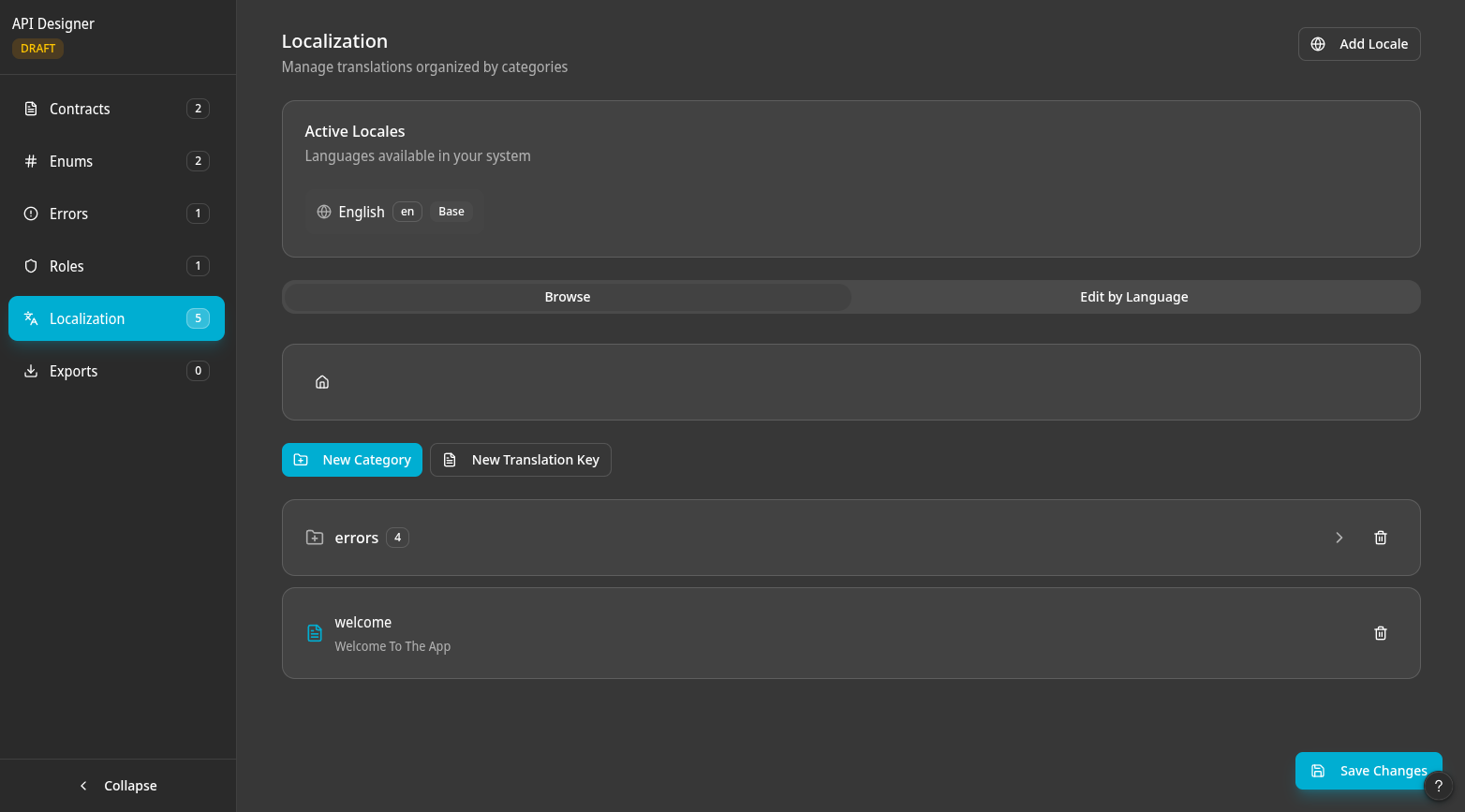Image resolution: width=1465 pixels, height=812 pixels.
Task: Click the Collapse label in sidebar
Action: 130,786
